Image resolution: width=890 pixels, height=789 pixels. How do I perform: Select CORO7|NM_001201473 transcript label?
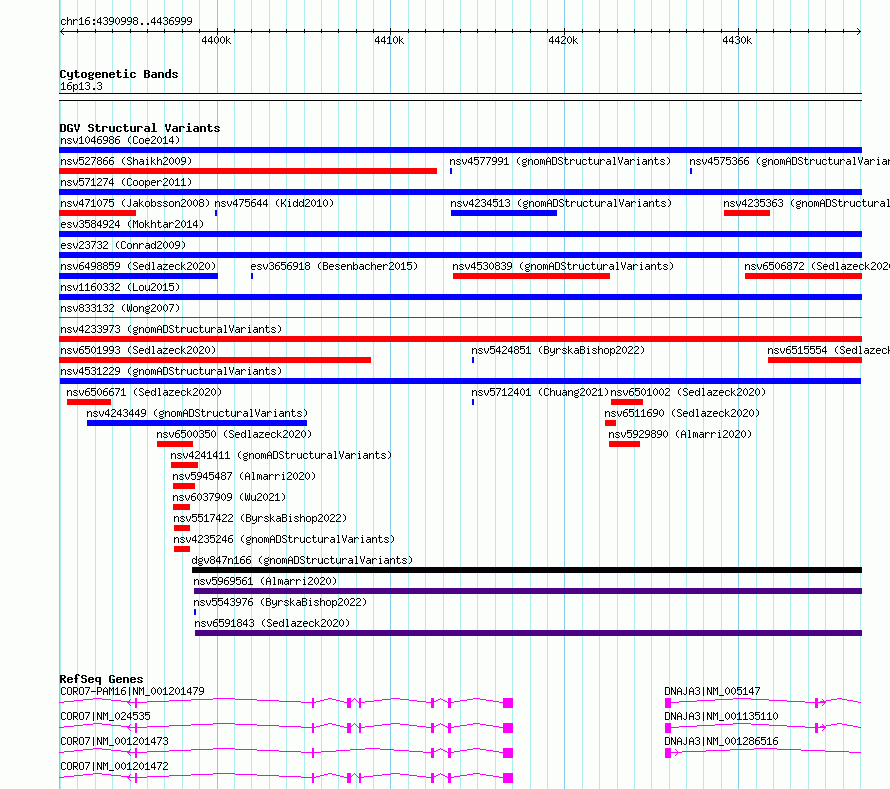(114, 741)
